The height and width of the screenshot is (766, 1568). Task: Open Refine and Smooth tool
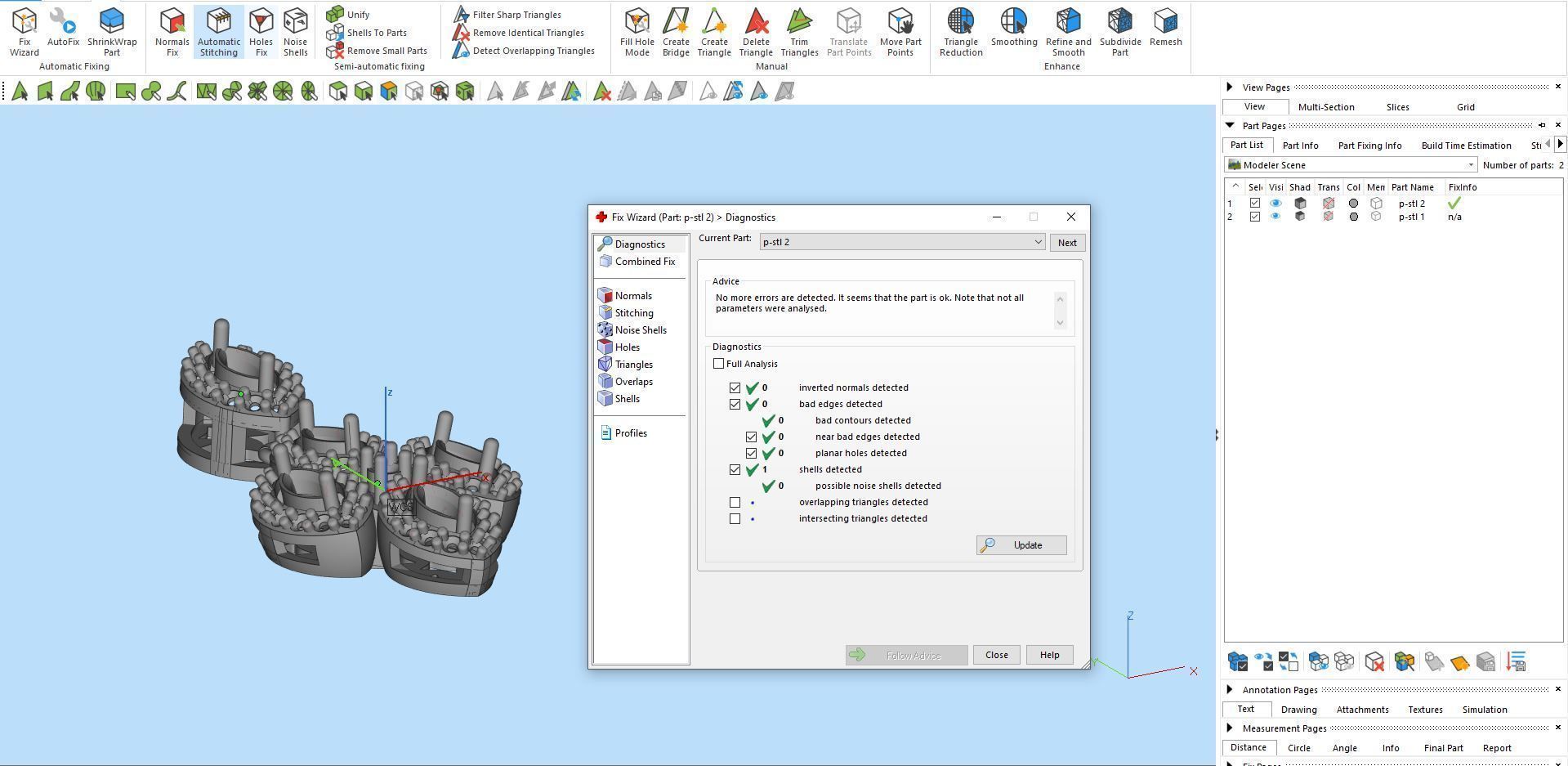tap(1069, 32)
